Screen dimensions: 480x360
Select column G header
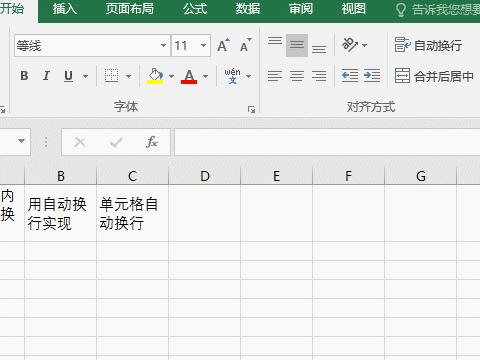click(x=421, y=176)
